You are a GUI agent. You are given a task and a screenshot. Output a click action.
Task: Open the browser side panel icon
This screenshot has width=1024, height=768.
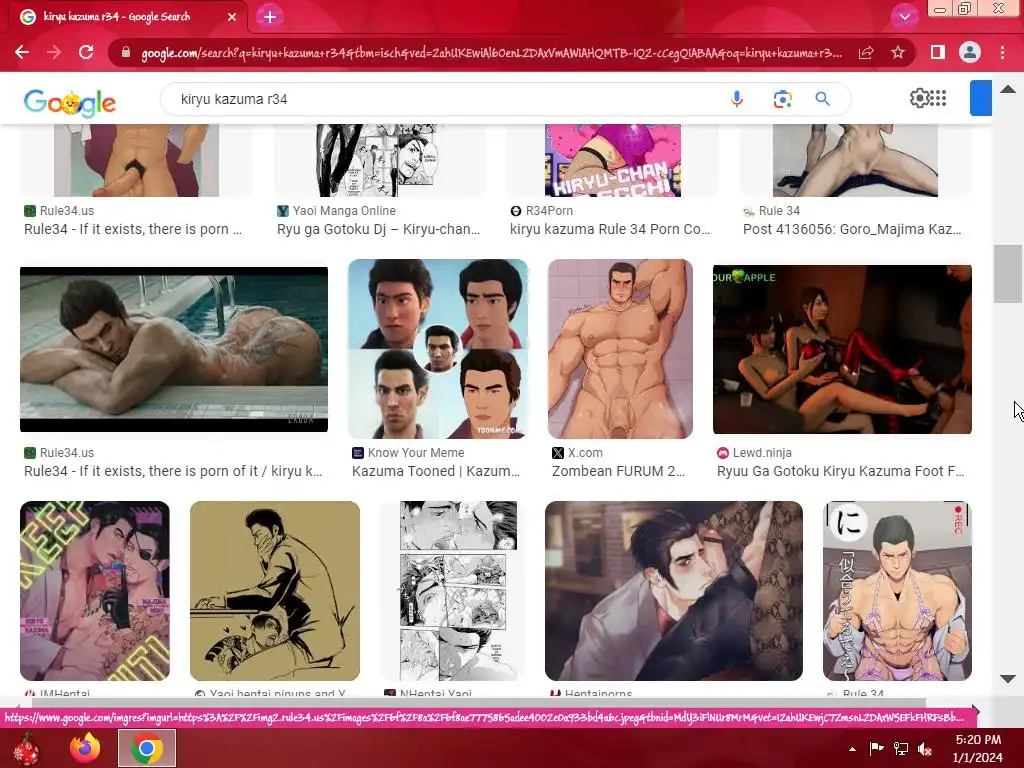[x=937, y=52]
